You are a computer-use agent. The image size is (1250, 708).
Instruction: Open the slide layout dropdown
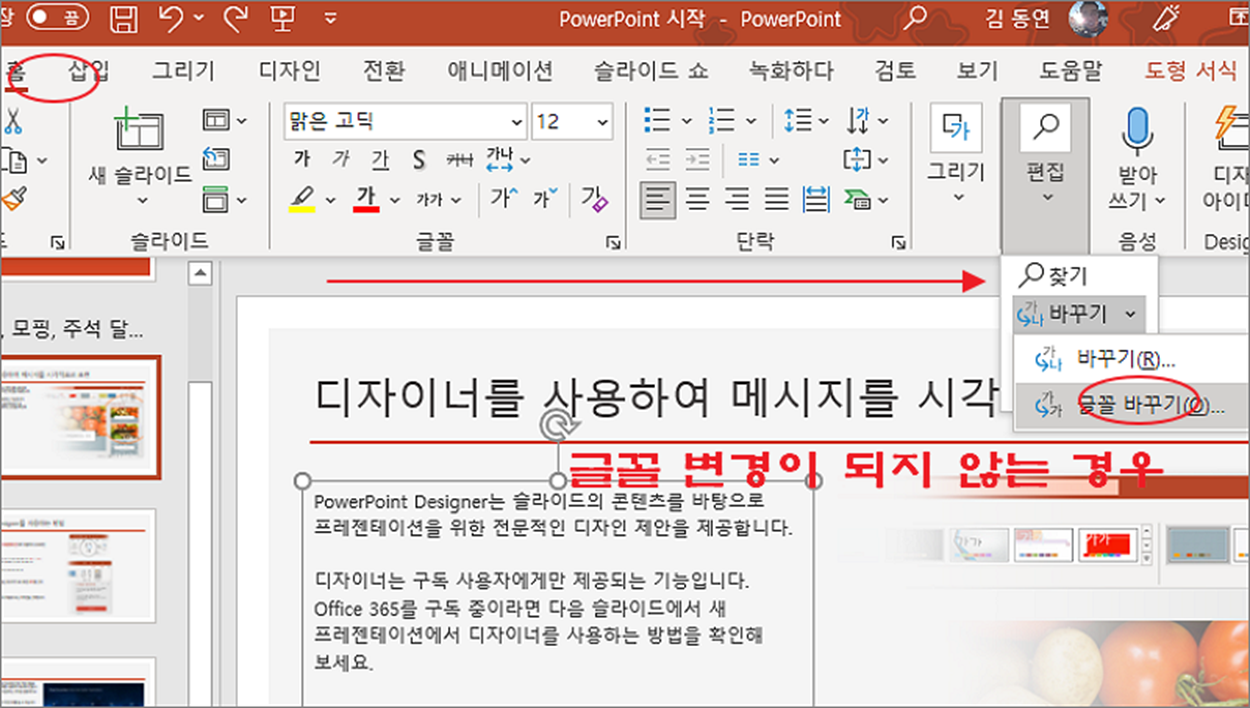tap(224, 121)
